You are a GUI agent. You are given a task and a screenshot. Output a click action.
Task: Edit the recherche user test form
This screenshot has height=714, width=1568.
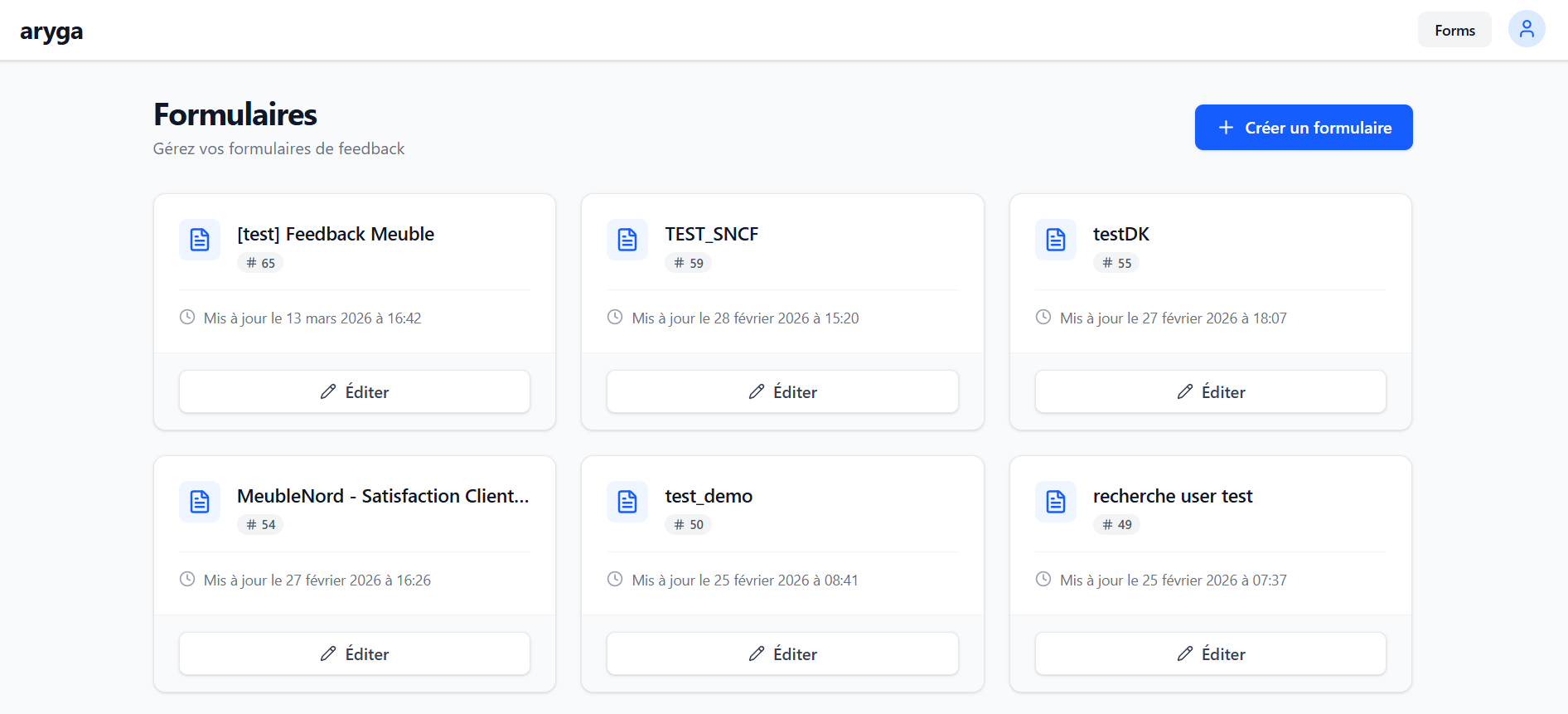pyautogui.click(x=1211, y=653)
